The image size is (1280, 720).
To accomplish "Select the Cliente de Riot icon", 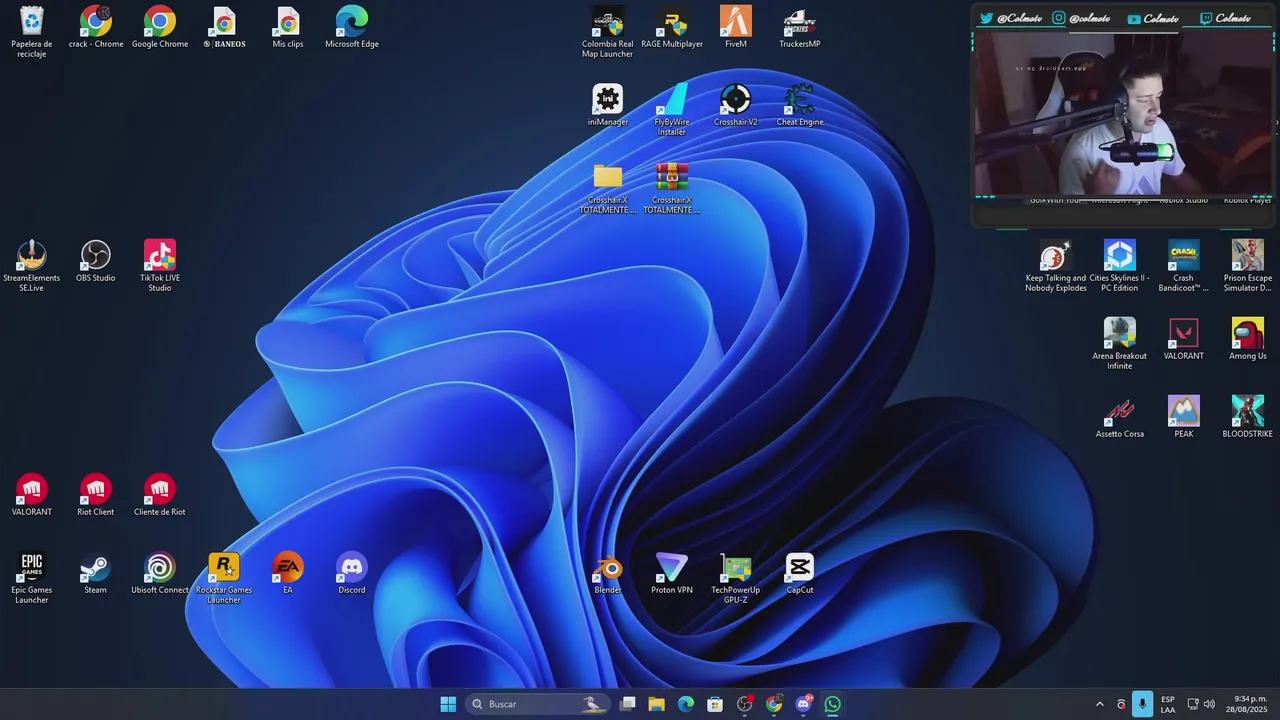I will (x=160, y=495).
